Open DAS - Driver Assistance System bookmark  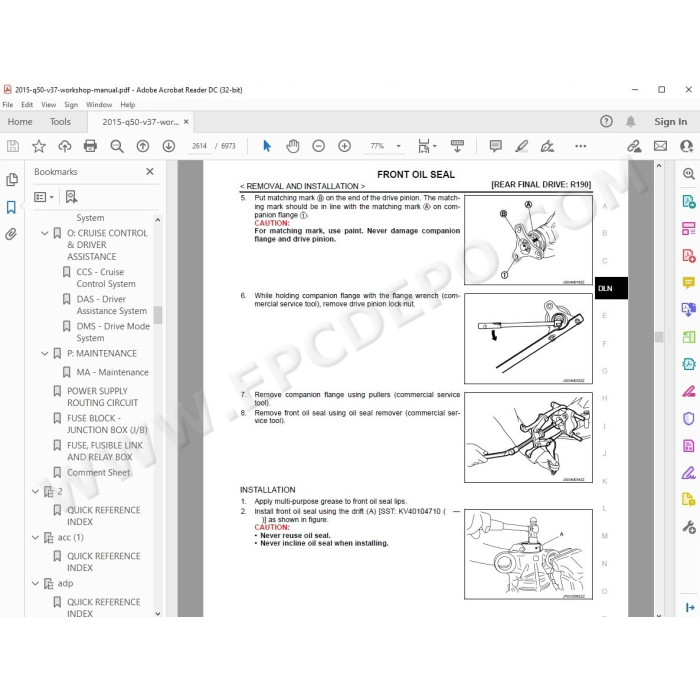coord(111,305)
